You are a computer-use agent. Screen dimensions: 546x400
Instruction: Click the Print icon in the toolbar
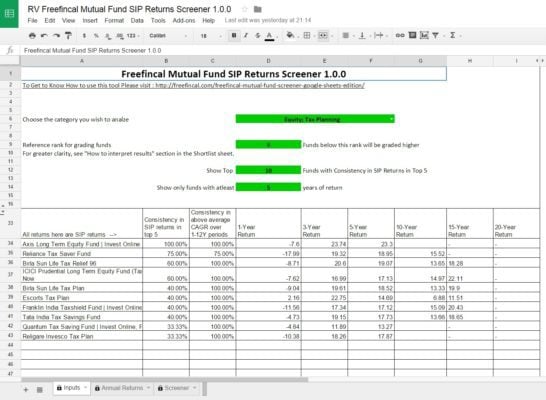(32, 36)
